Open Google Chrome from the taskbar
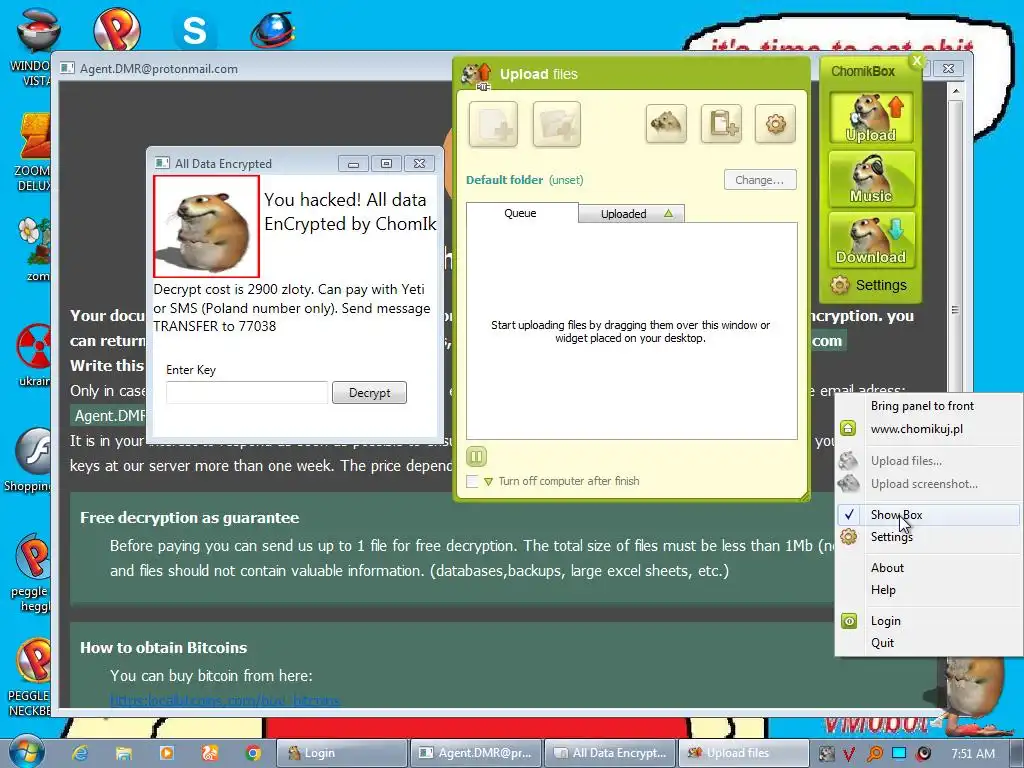Image resolution: width=1024 pixels, height=768 pixels. [x=253, y=753]
